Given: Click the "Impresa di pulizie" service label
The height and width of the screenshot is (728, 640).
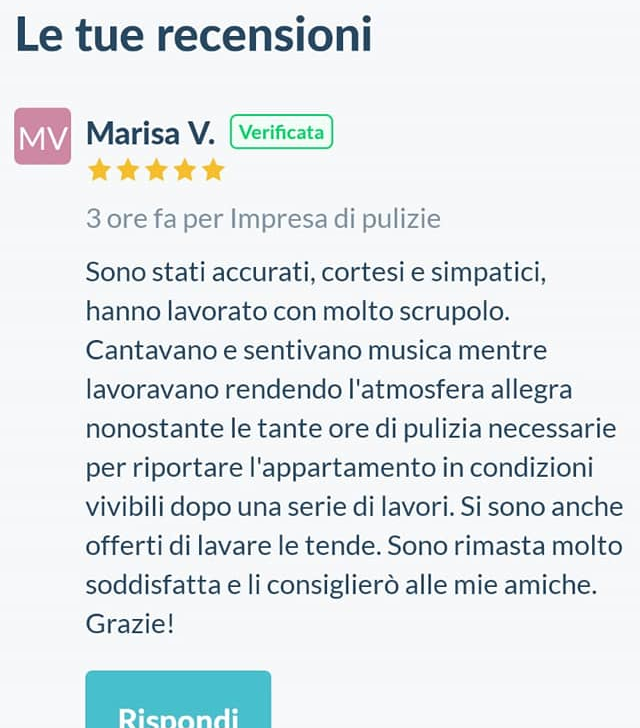Looking at the screenshot, I should (335, 219).
